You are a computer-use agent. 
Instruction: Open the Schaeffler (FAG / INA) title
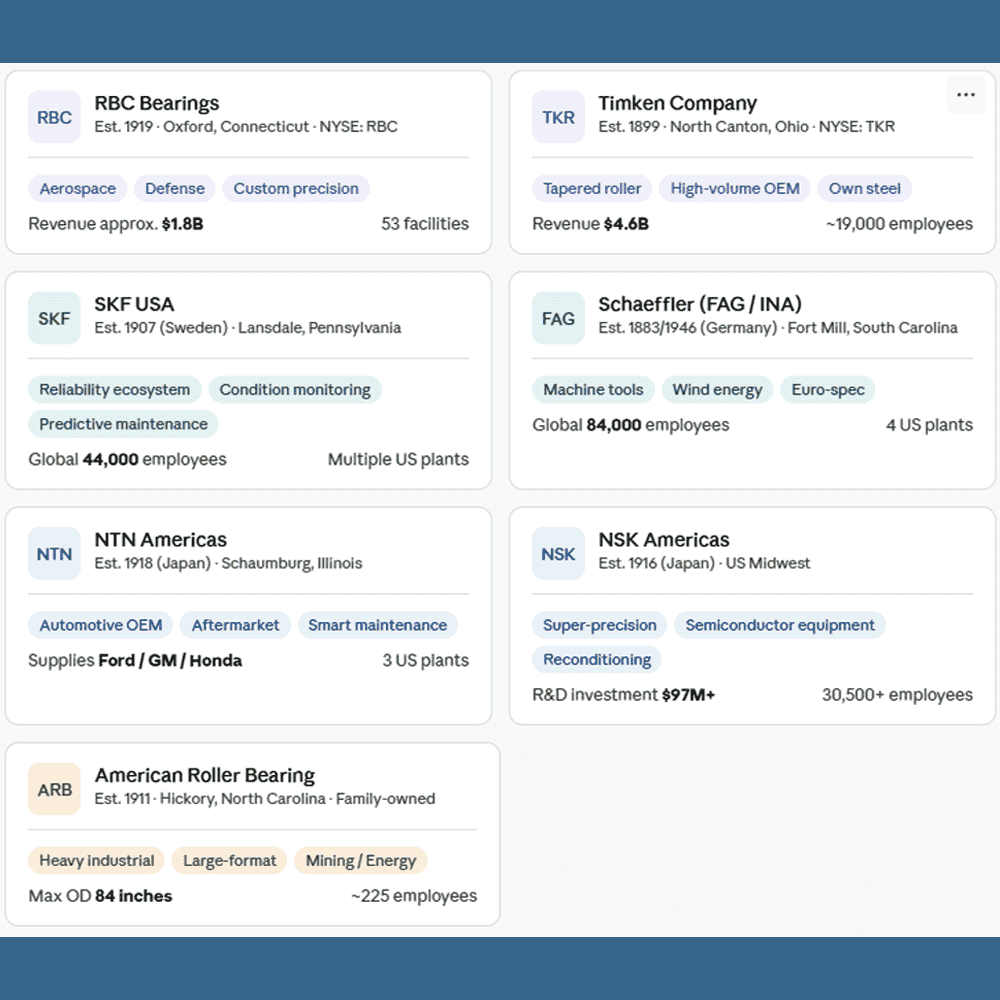tap(700, 304)
